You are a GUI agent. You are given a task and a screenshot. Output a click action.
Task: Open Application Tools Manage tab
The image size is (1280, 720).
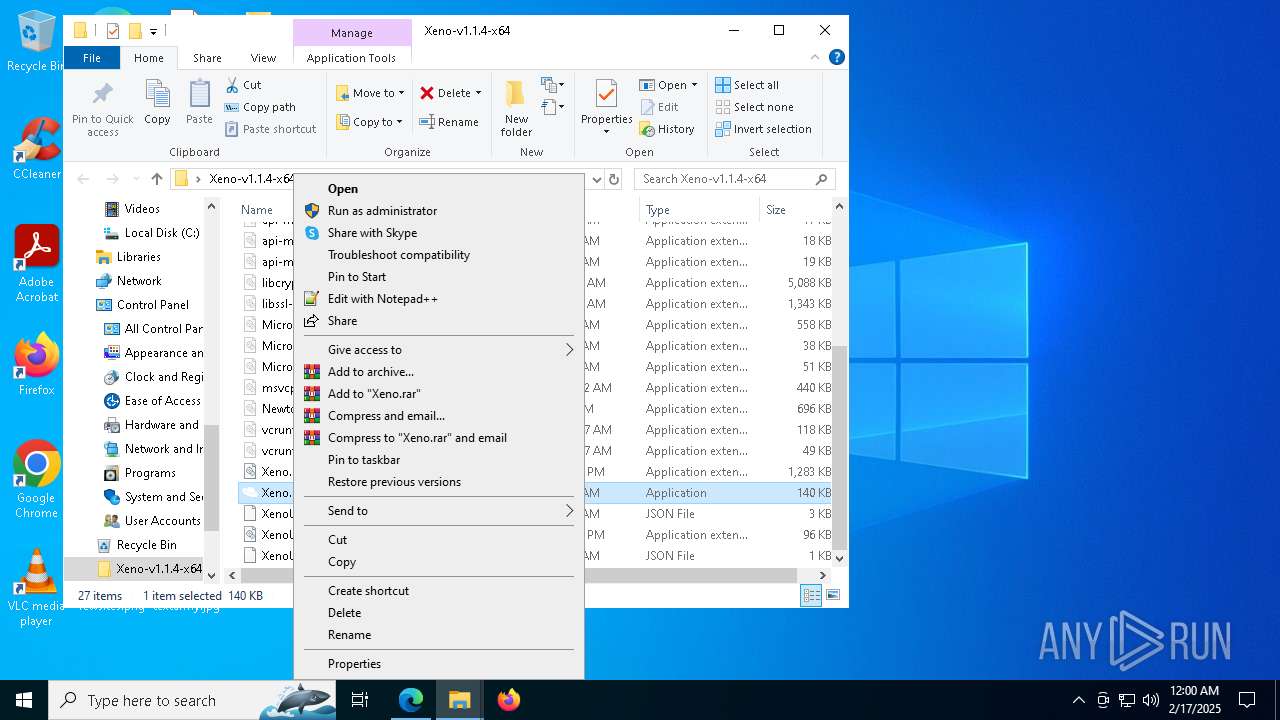click(x=351, y=33)
